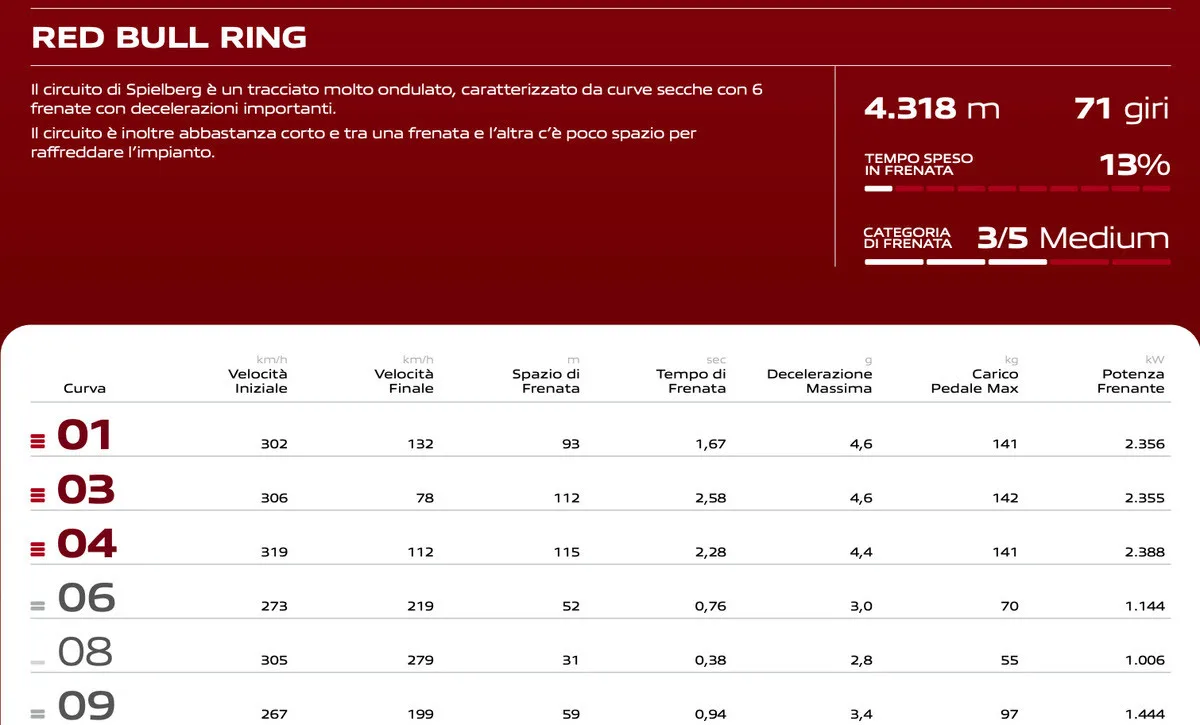Image resolution: width=1200 pixels, height=725 pixels.
Task: Click the 2.388 kW value for curve 04
Action: tap(1144, 552)
